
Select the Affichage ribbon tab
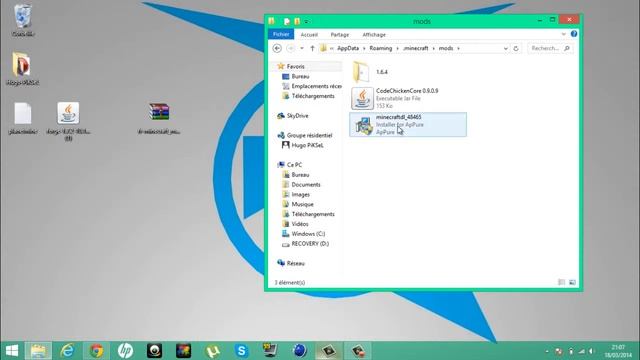374,35
